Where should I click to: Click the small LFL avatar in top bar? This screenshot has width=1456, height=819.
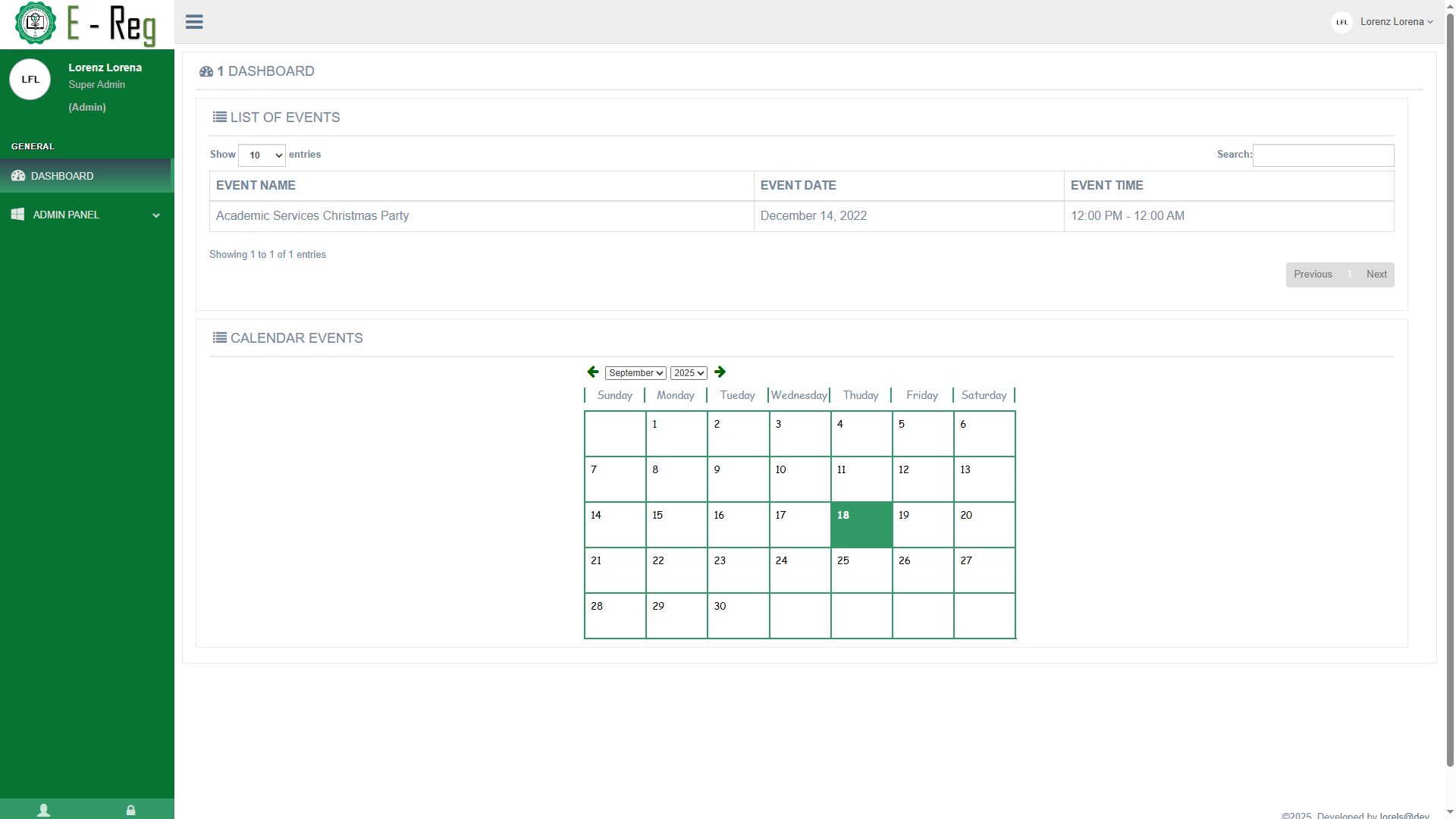point(1341,22)
